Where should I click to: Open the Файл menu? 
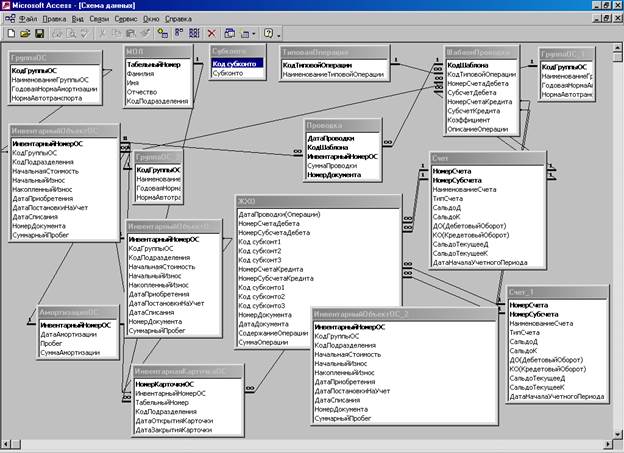coord(28,19)
